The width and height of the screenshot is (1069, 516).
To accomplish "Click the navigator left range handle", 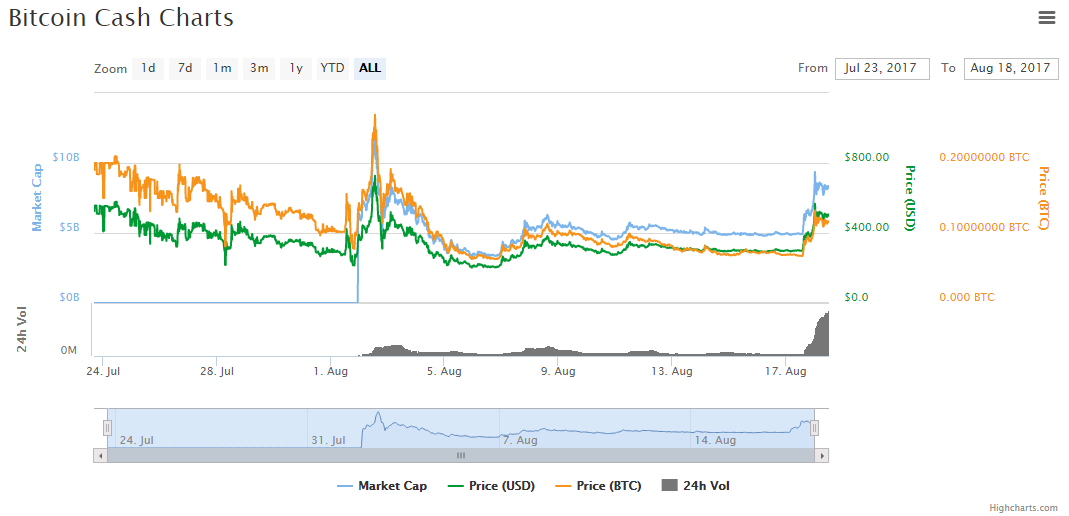I will coord(107,428).
